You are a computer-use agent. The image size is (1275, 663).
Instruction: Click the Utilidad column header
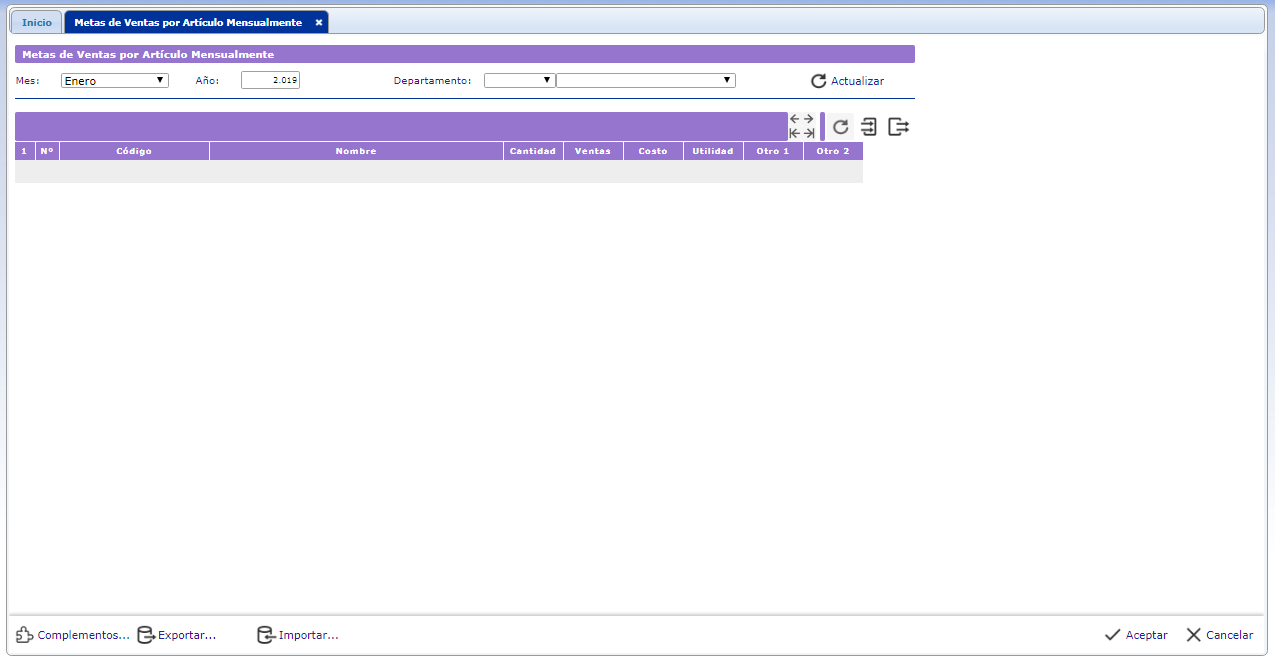click(x=713, y=151)
